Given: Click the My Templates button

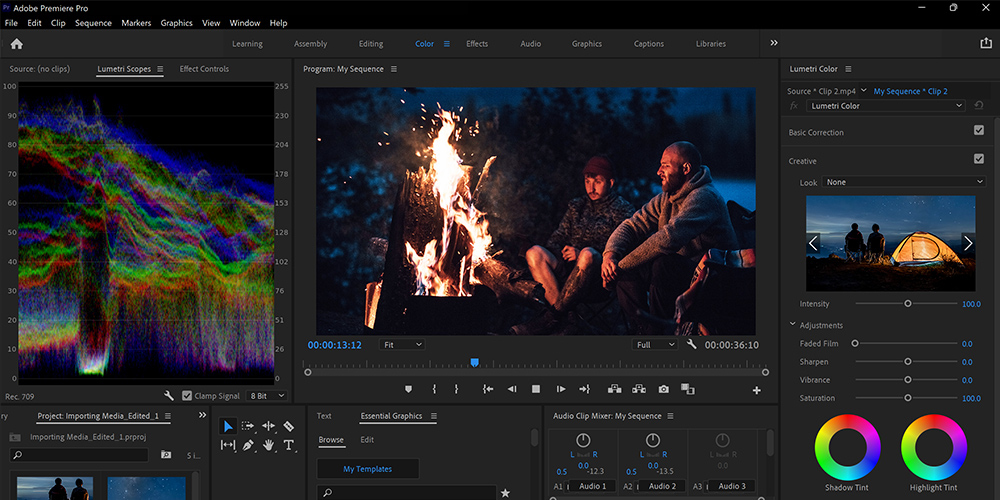Looking at the screenshot, I should (x=368, y=469).
